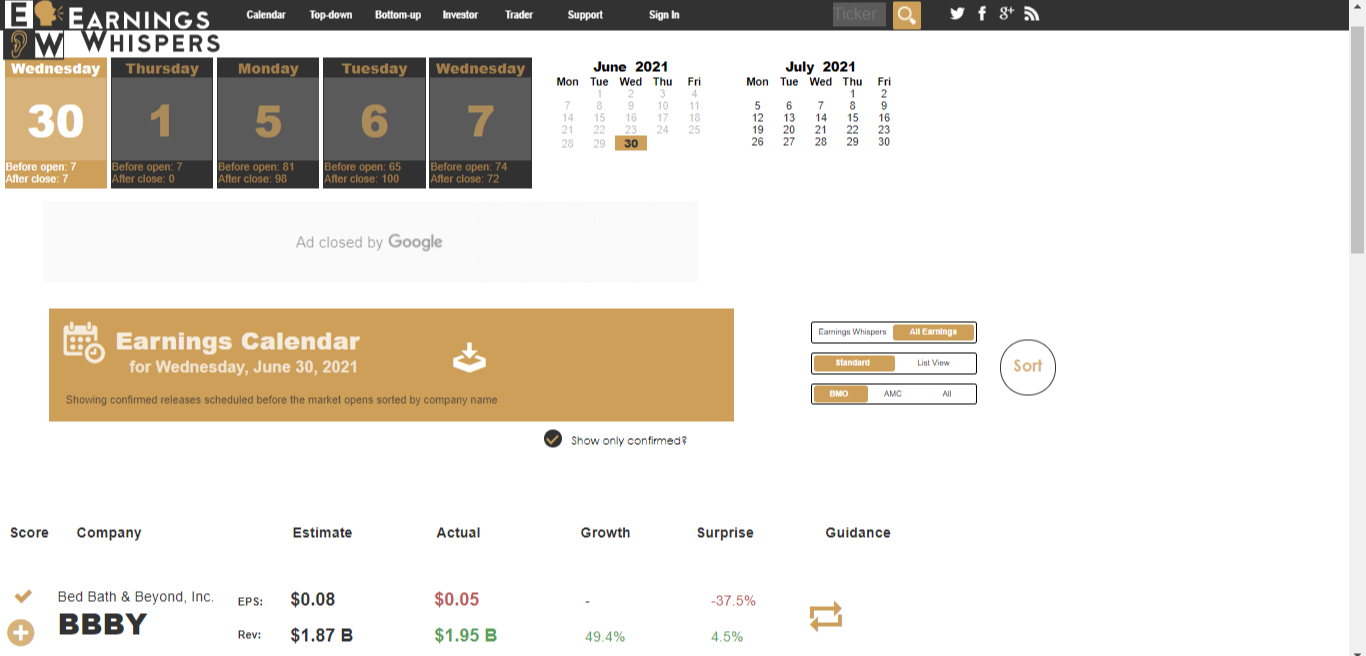Viewport: 1366px width, 656px height.
Task: Click the Actual column header
Action: 458,533
